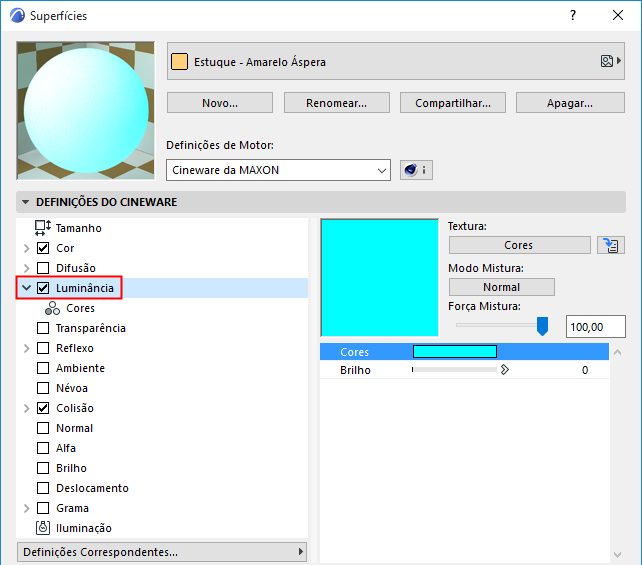This screenshot has width=642, height=565.
Task: Click the Brilho slider track
Action: pyautogui.click(x=454, y=370)
